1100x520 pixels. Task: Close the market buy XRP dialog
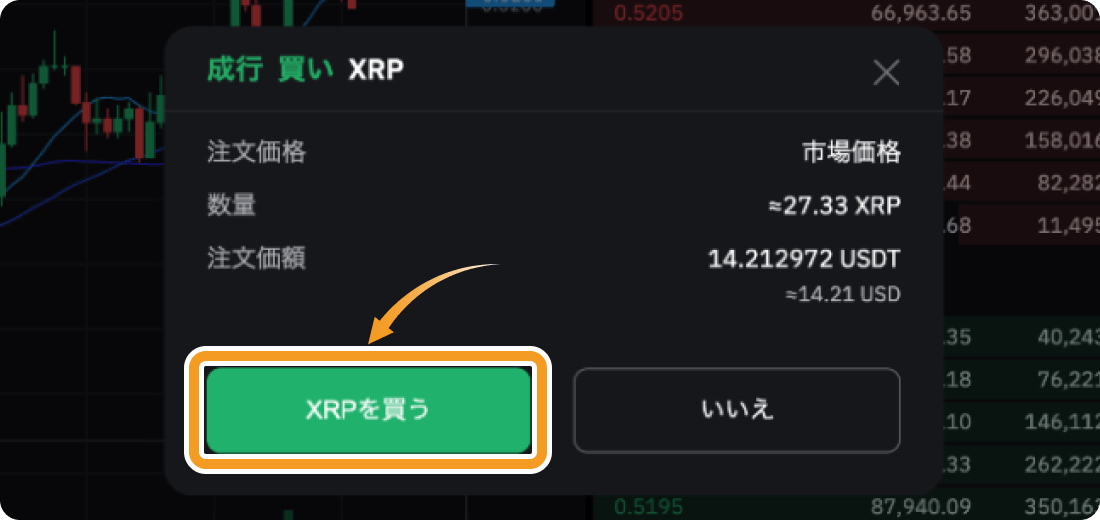[886, 72]
